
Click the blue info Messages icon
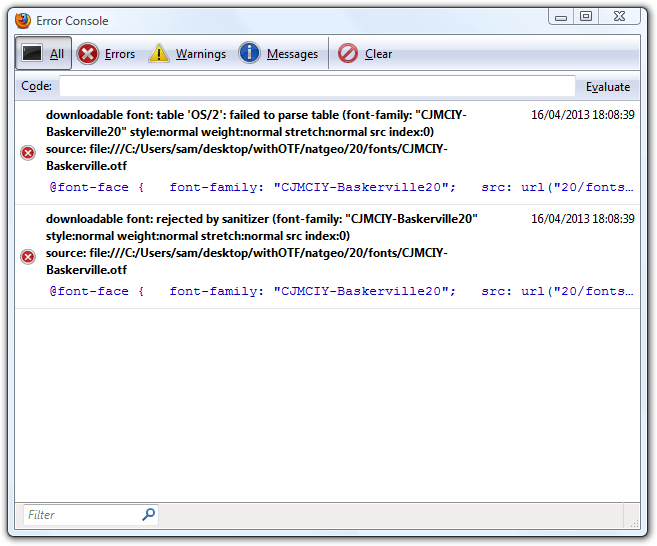[x=250, y=54]
